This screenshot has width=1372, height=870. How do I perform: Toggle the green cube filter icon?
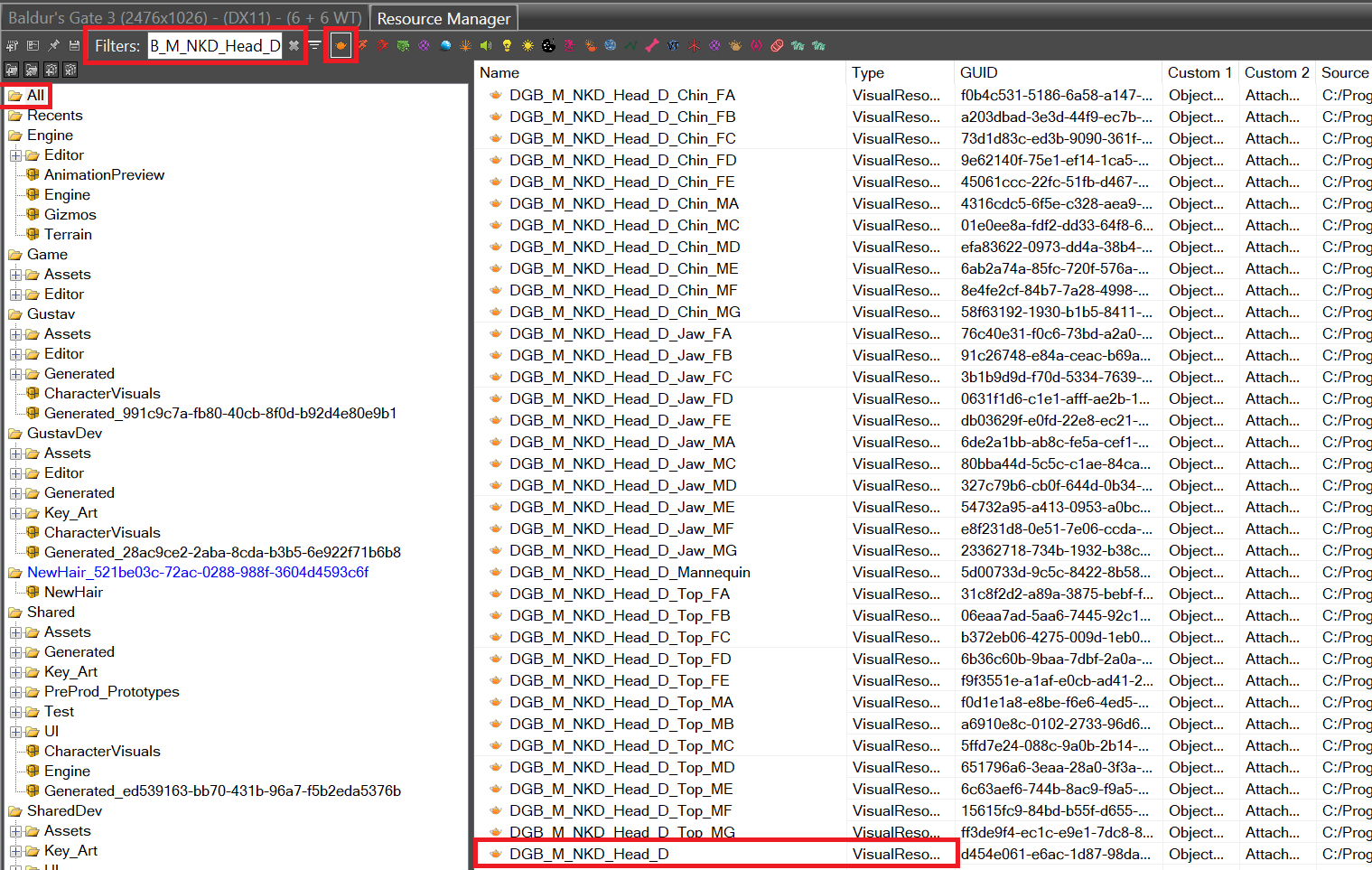pos(403,45)
